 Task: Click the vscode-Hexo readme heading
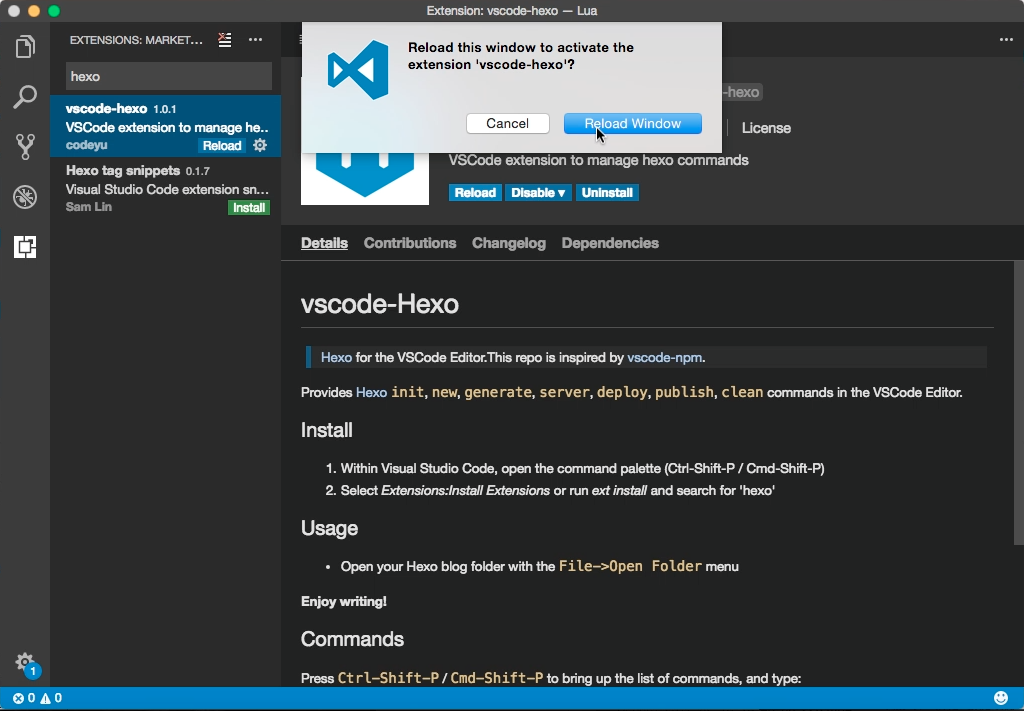379,304
